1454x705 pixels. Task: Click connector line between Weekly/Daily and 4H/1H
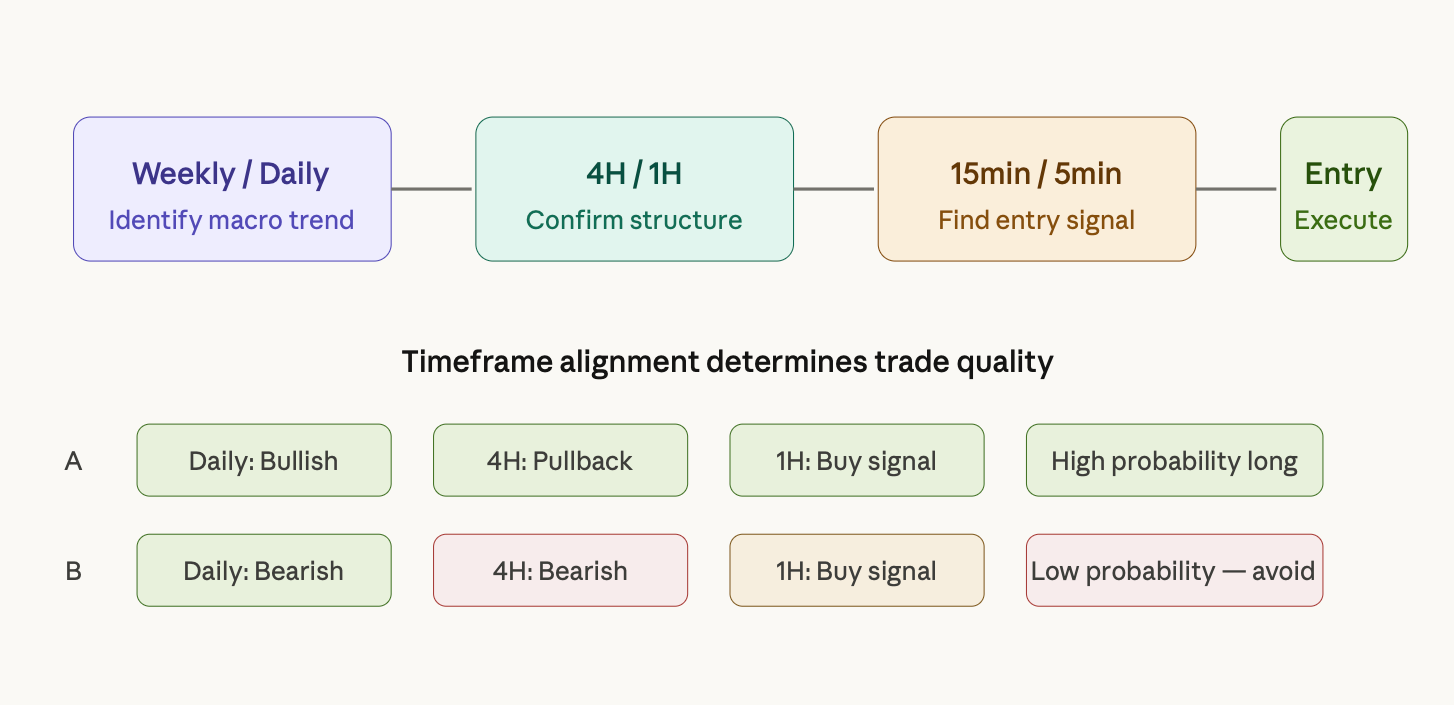[432, 189]
